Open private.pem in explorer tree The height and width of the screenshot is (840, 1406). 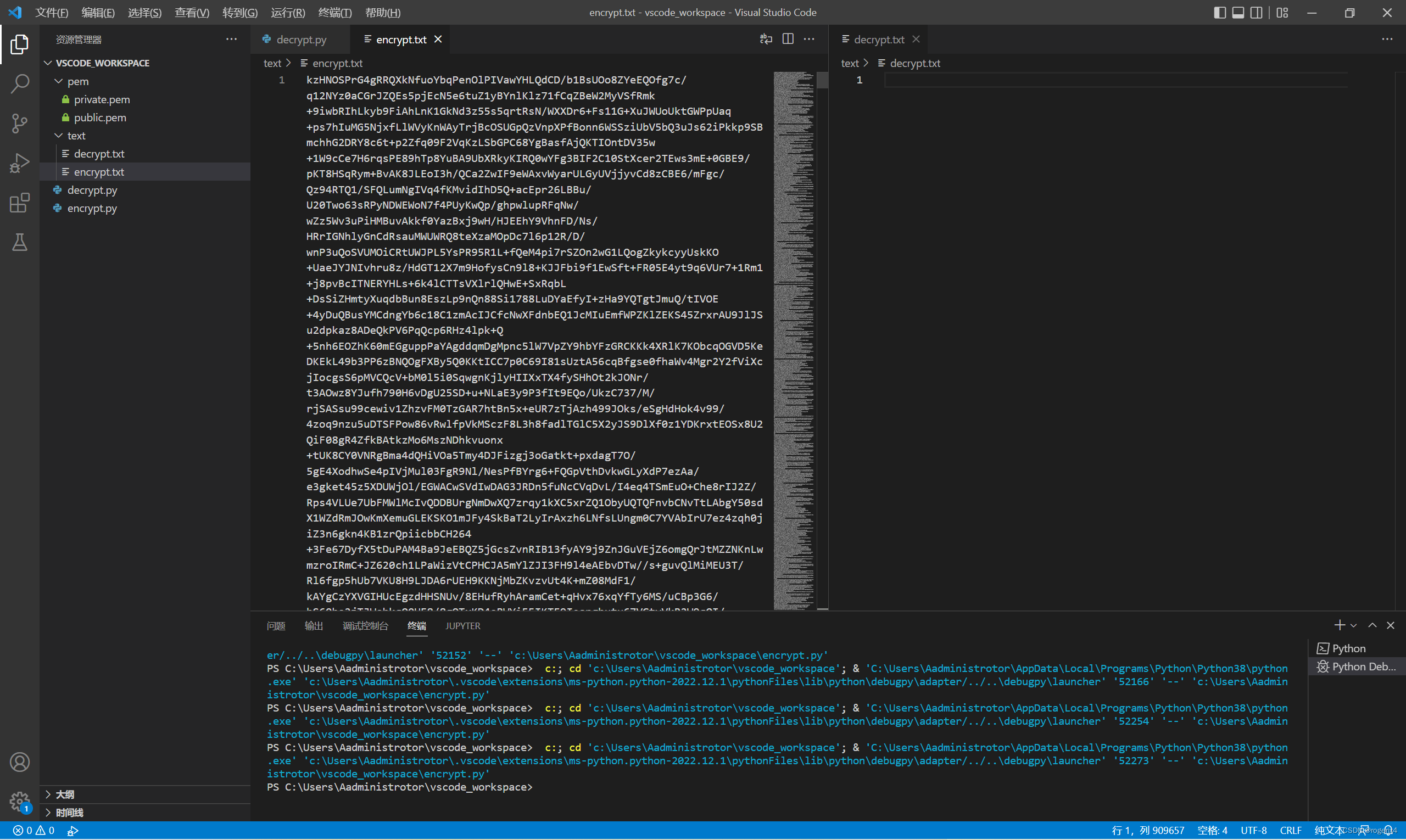pyautogui.click(x=102, y=99)
